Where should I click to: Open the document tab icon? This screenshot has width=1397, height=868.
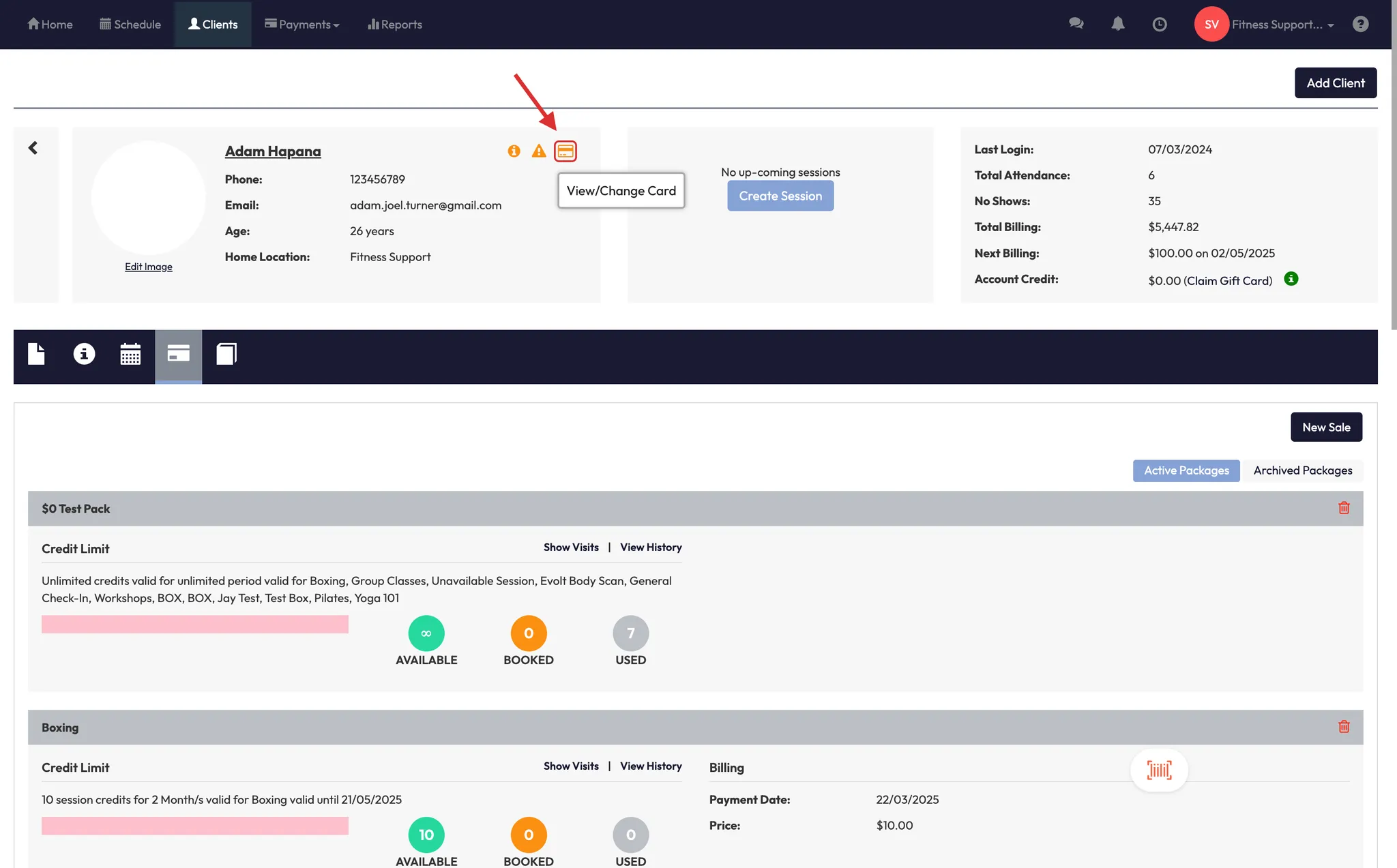pyautogui.click(x=36, y=354)
